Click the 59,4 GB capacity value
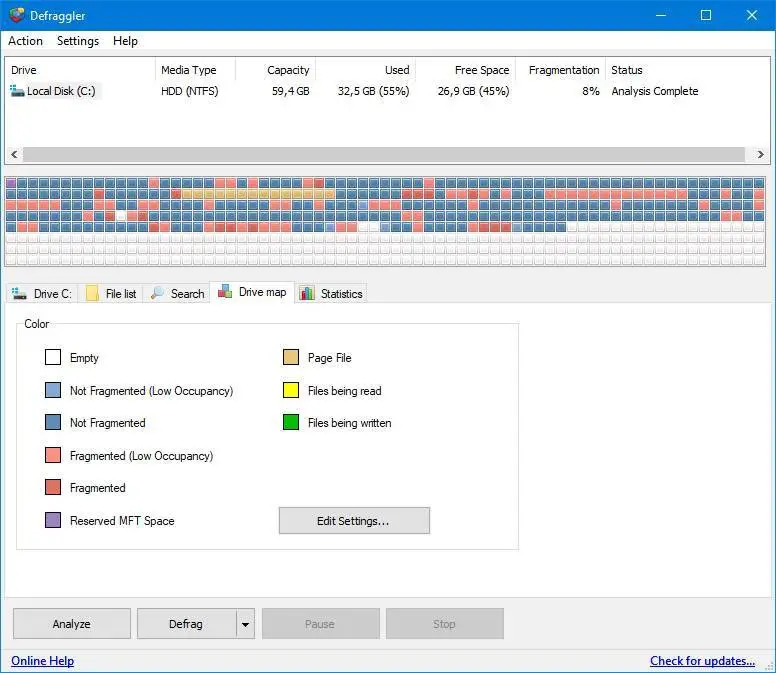The width and height of the screenshot is (776, 673). 291,91
